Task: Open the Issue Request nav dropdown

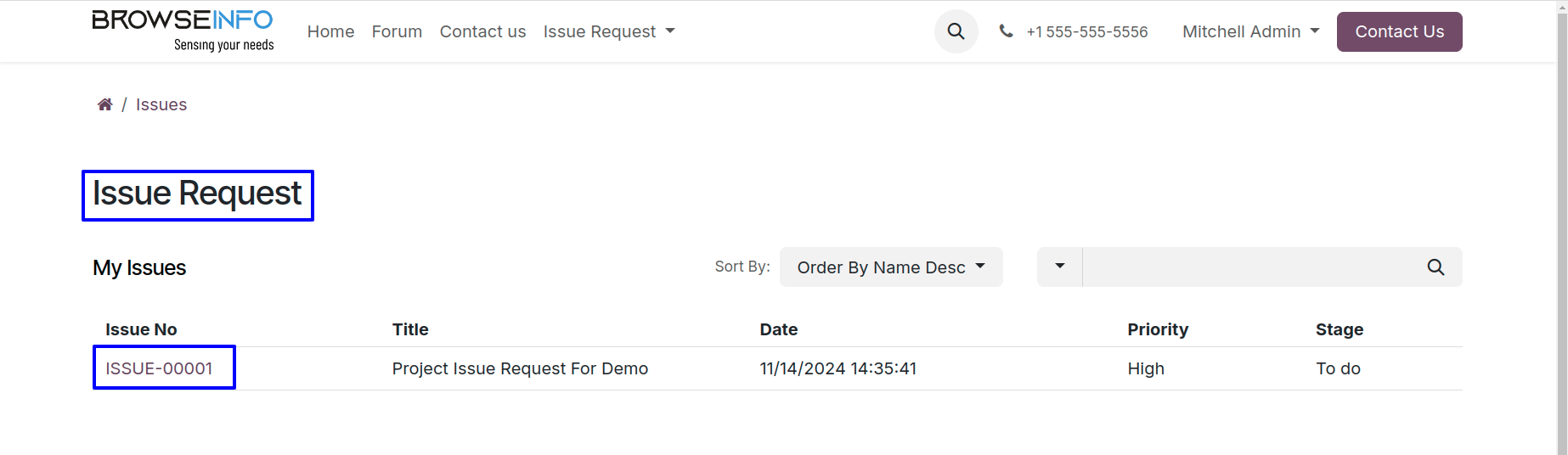Action: [608, 31]
